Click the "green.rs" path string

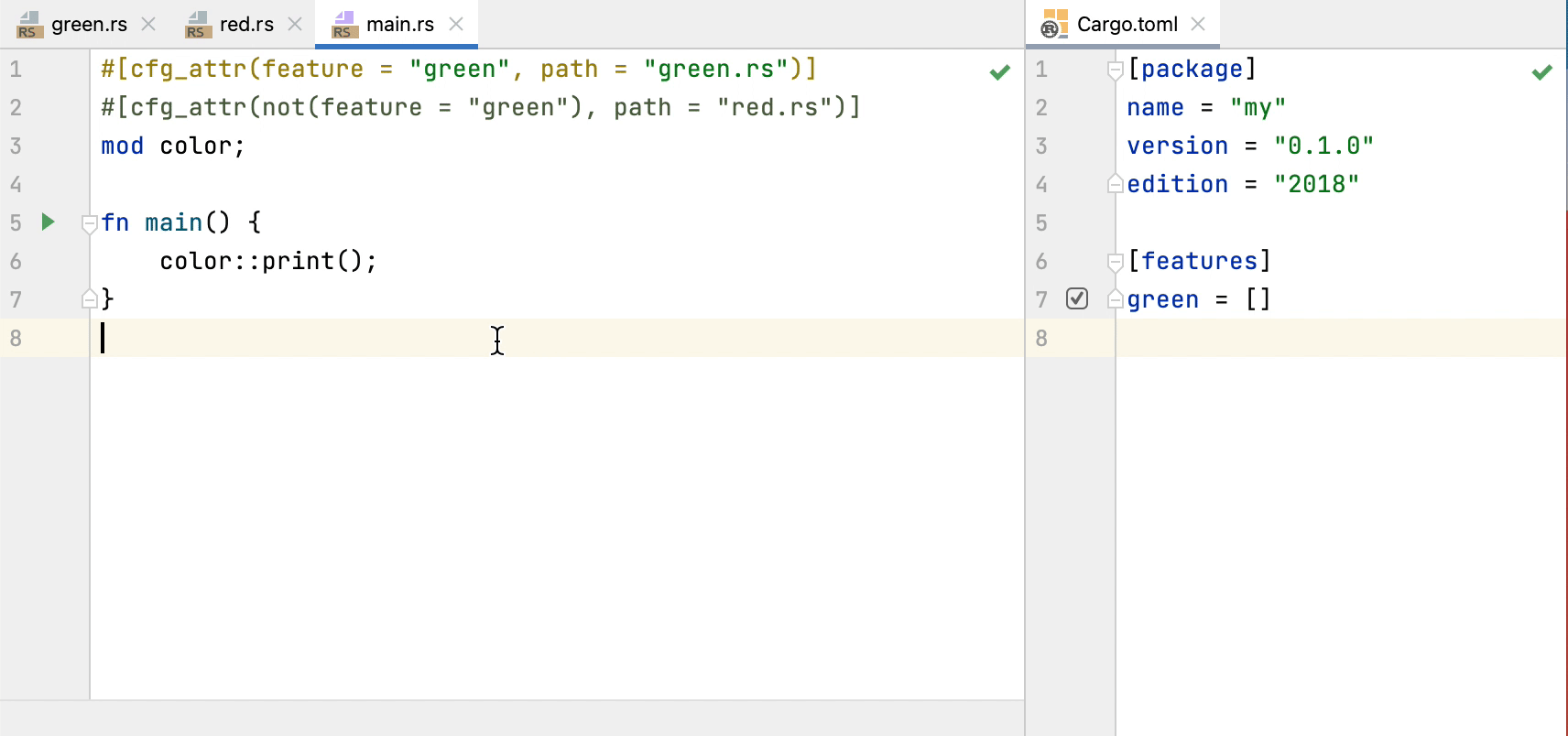pyautogui.click(x=716, y=69)
